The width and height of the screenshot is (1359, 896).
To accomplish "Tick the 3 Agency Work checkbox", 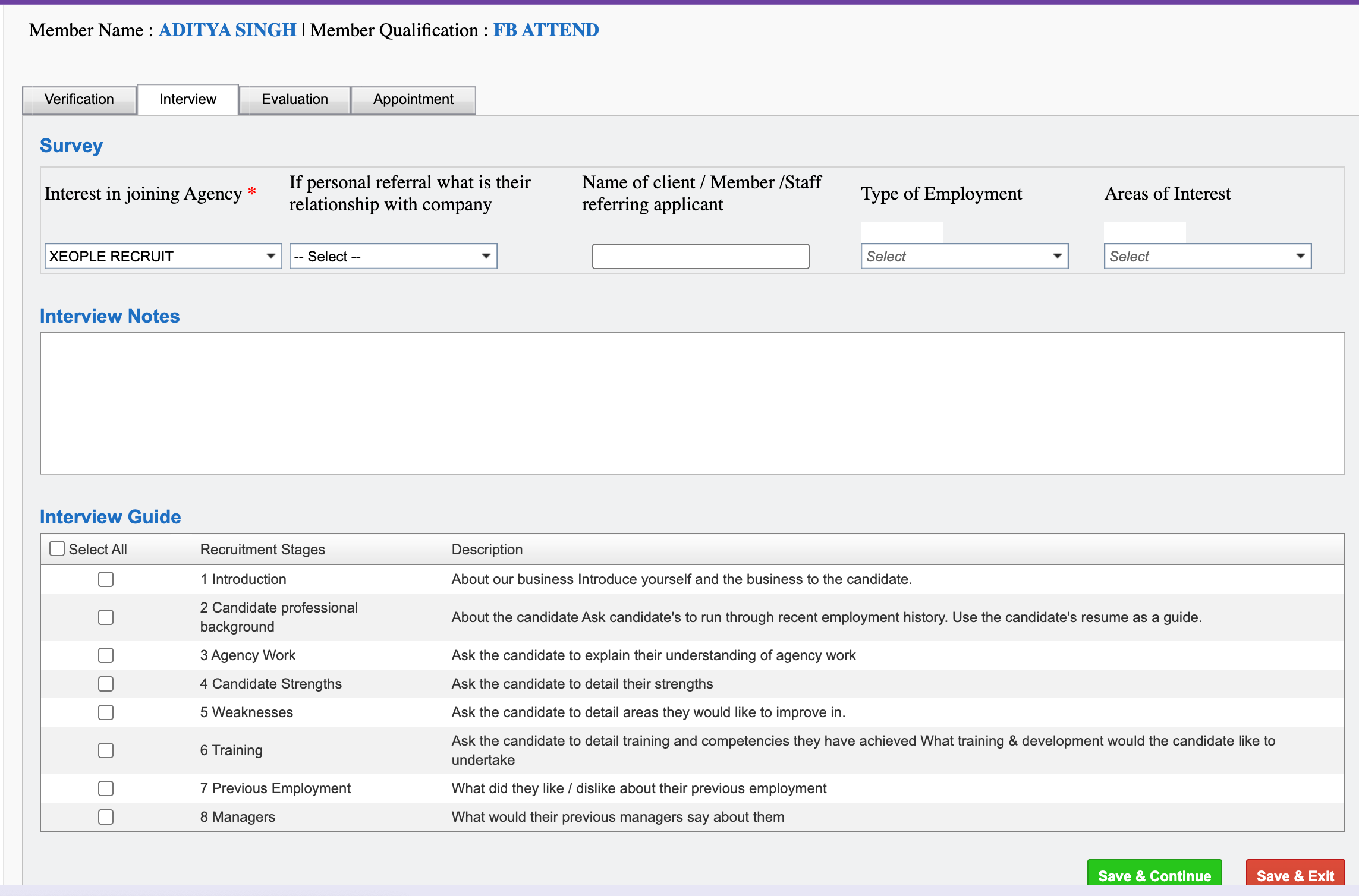I will coord(106,655).
